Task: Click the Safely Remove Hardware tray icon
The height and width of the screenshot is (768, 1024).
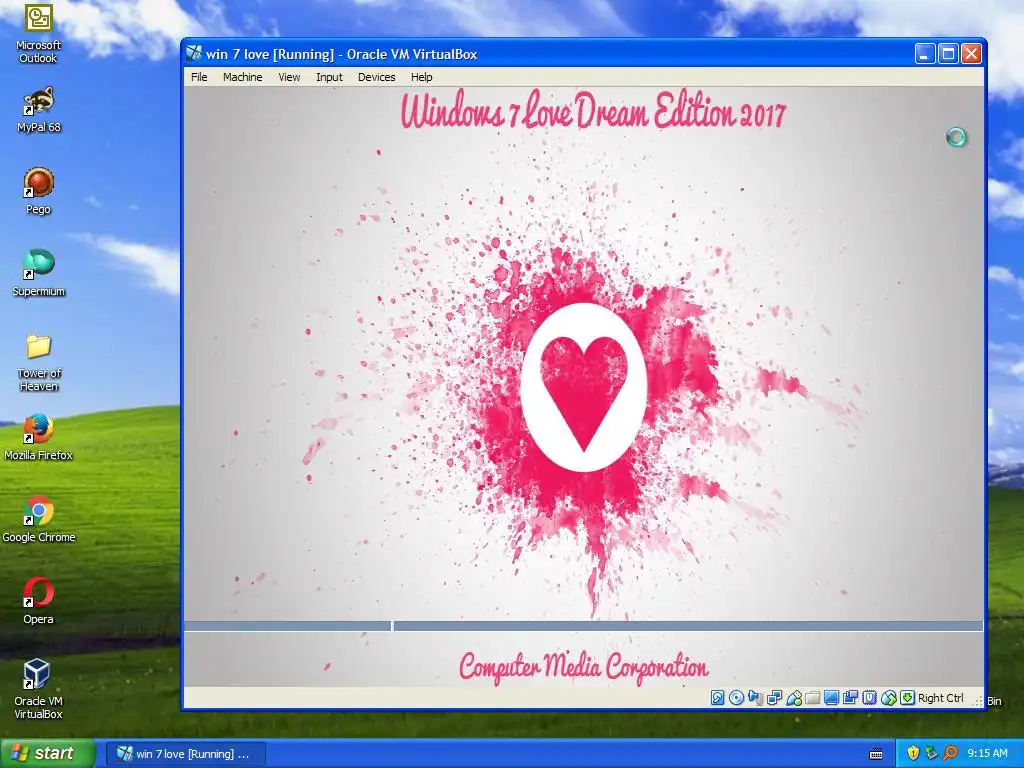Action: [931, 754]
